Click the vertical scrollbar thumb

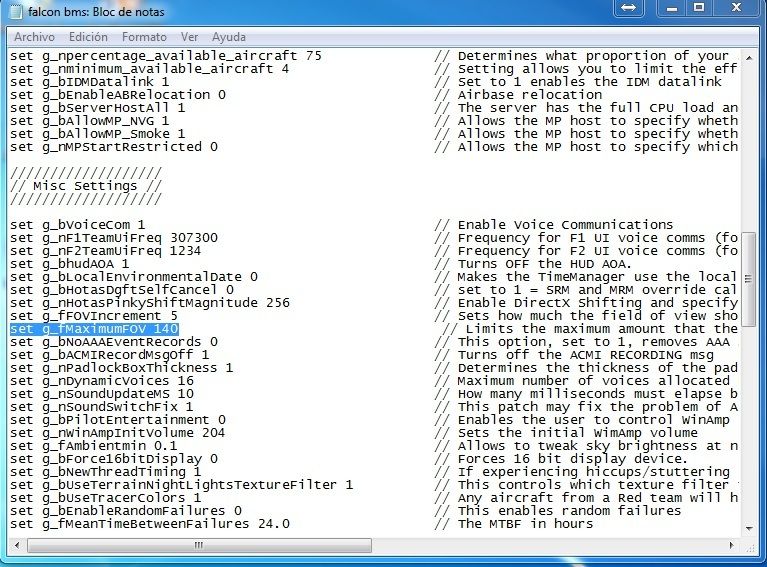[x=749, y=279]
